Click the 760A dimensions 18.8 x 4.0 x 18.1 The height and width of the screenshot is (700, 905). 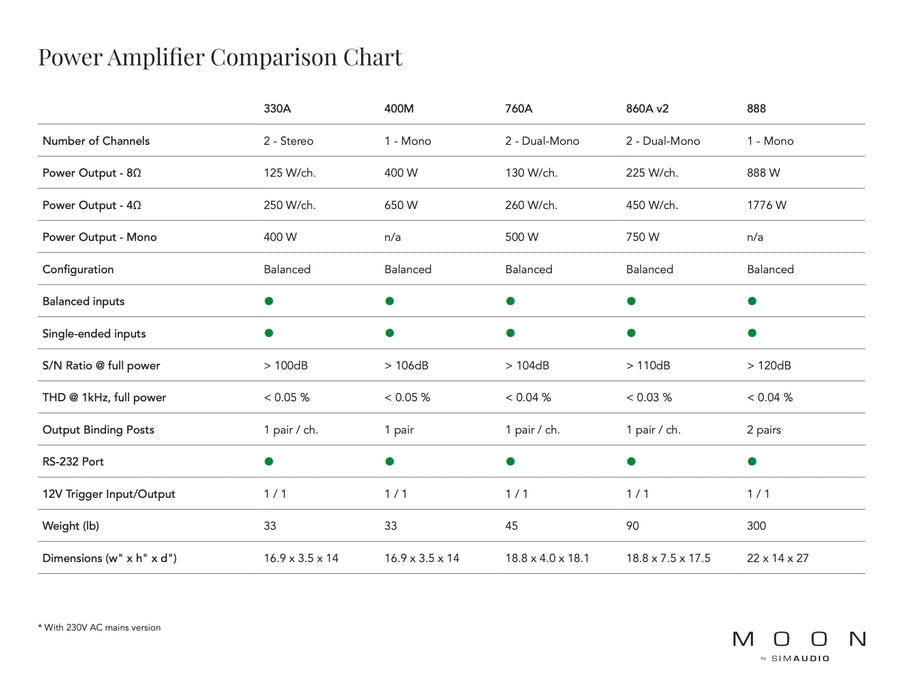(546, 558)
